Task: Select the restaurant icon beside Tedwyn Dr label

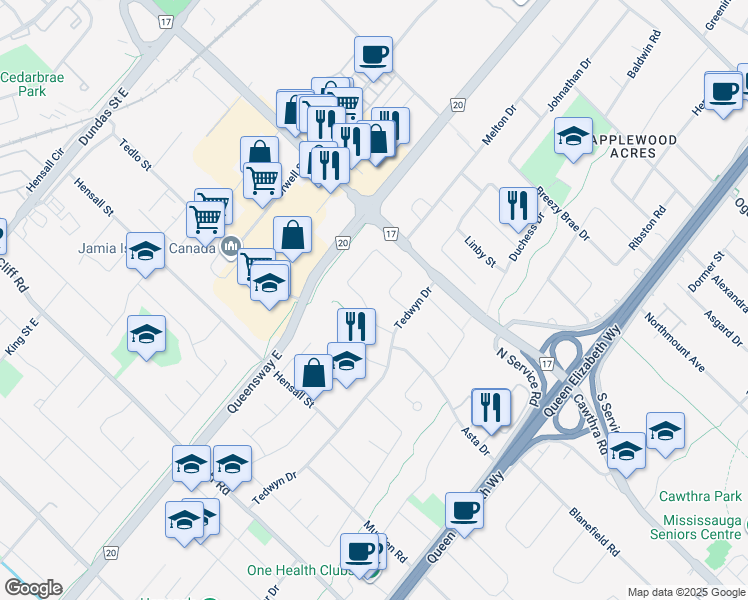Action: (x=356, y=325)
